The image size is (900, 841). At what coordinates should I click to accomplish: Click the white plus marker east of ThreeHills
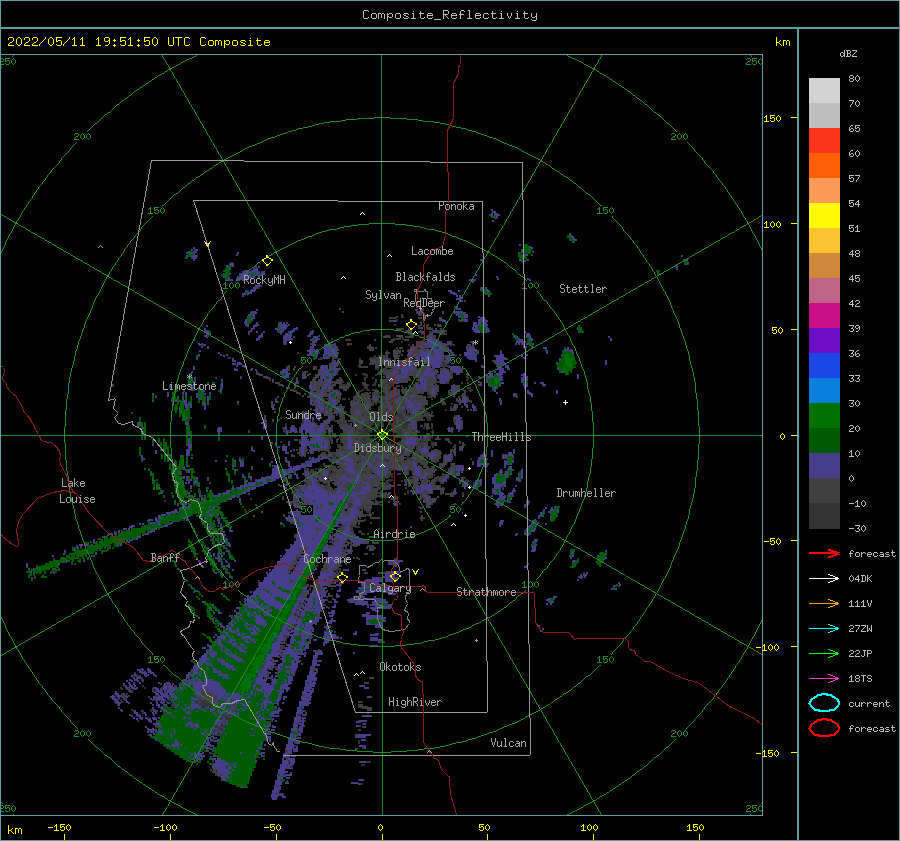click(565, 402)
